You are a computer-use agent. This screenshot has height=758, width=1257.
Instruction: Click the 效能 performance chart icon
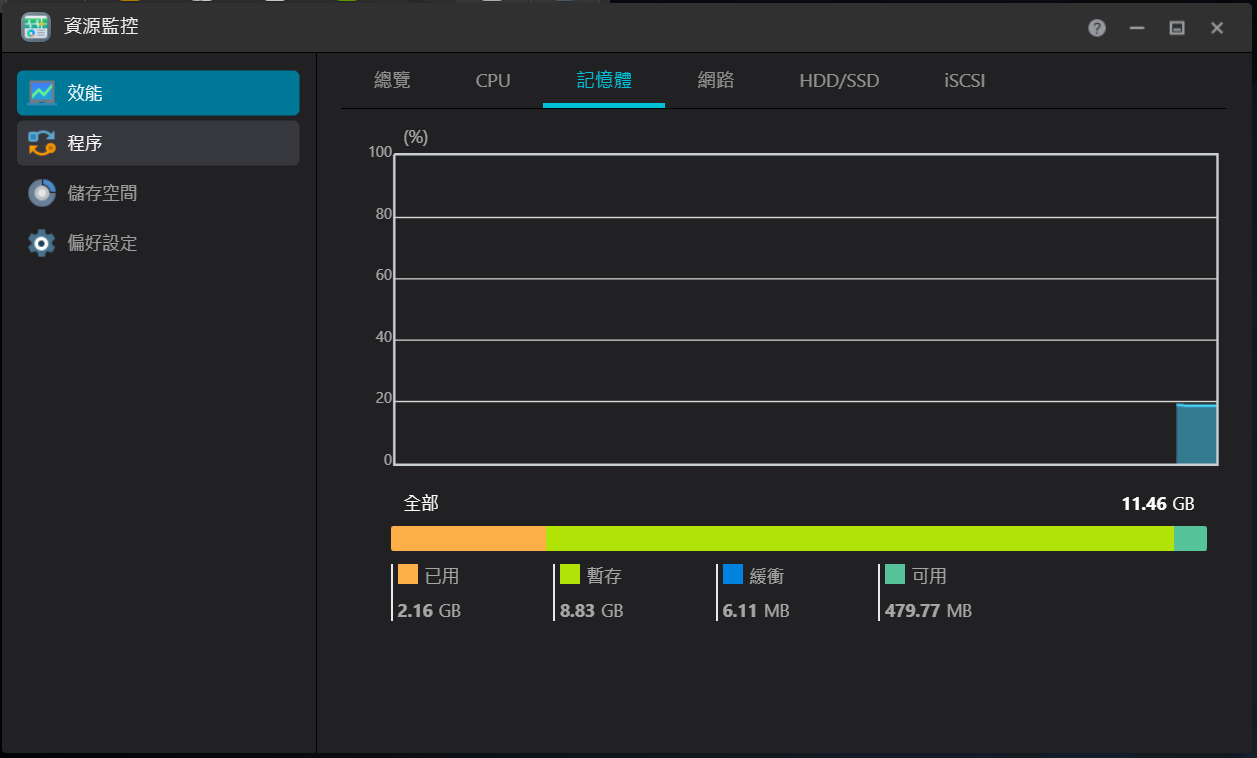(x=42, y=93)
